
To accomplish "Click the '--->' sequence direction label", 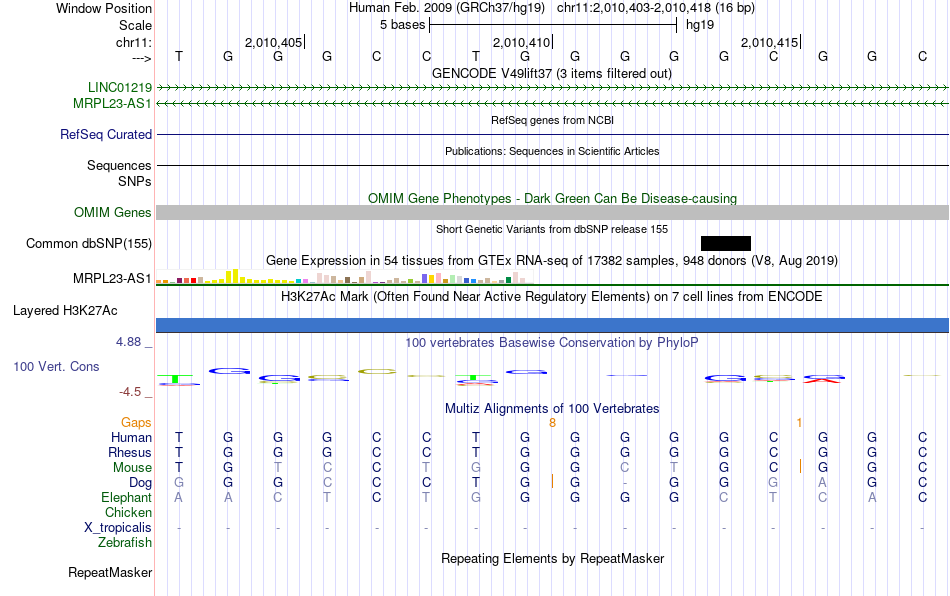I will (x=142, y=58).
